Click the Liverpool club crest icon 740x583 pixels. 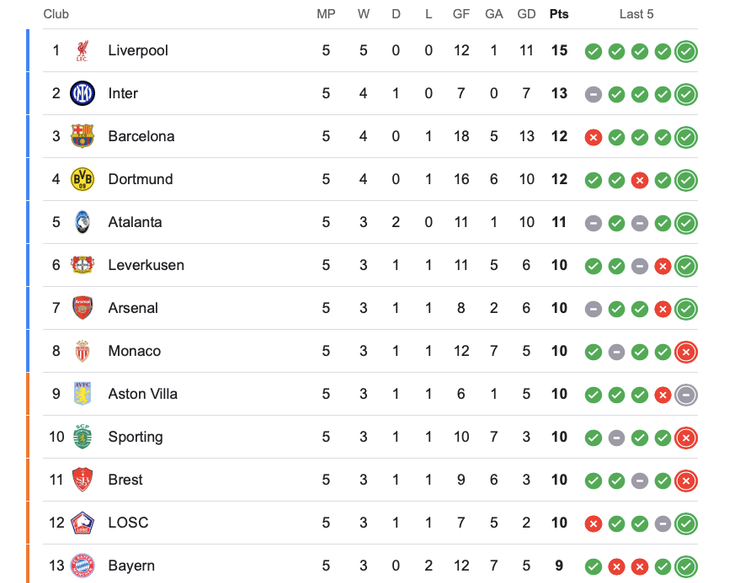click(82, 51)
